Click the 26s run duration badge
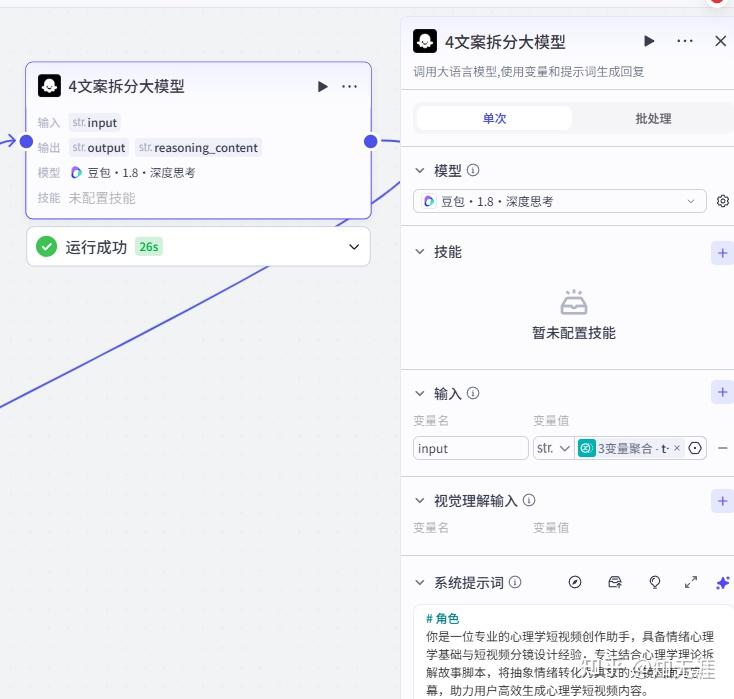The height and width of the screenshot is (699, 734). (x=149, y=247)
